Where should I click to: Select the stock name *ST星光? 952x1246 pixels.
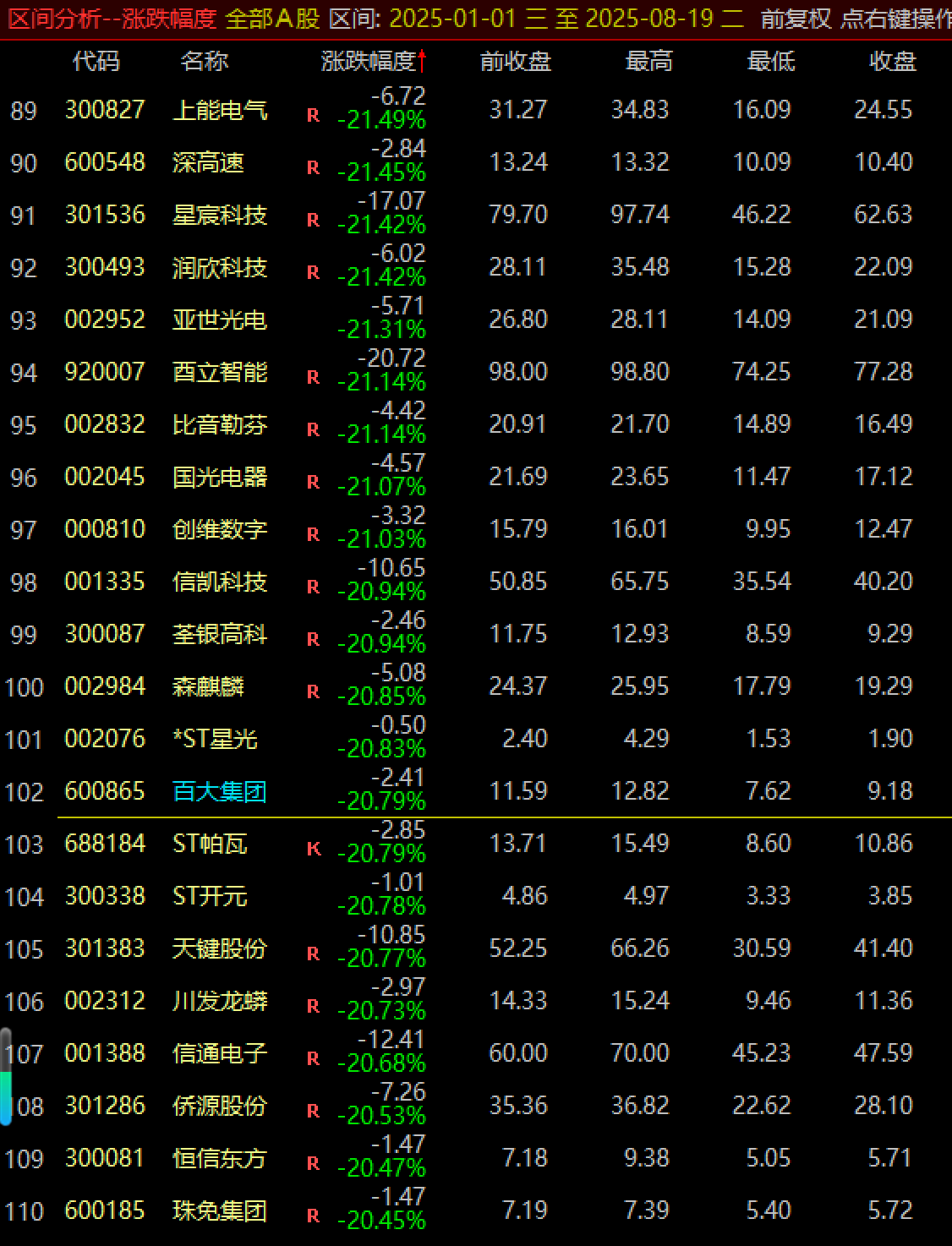click(215, 739)
